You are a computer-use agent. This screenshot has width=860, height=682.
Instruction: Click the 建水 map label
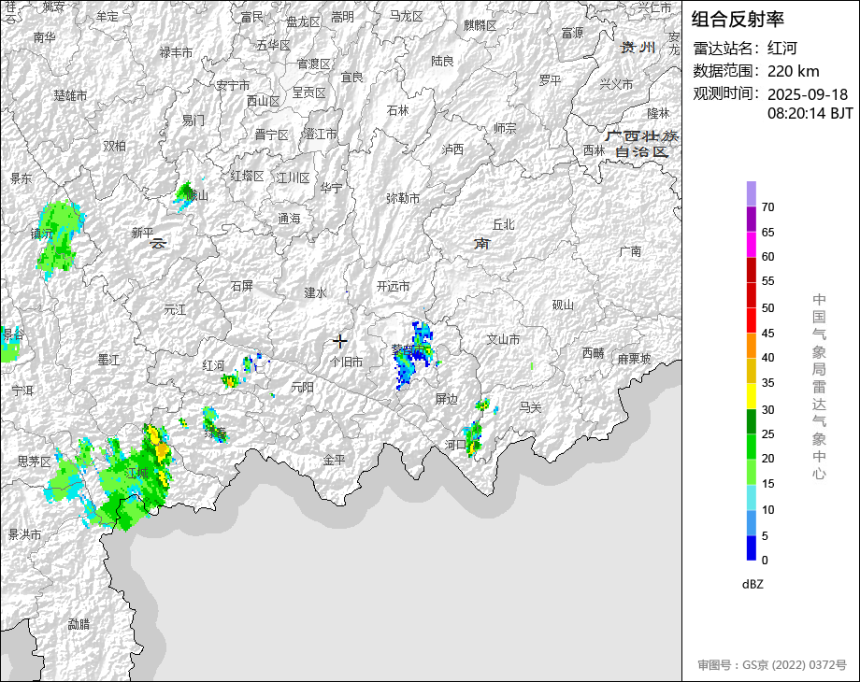[315, 293]
